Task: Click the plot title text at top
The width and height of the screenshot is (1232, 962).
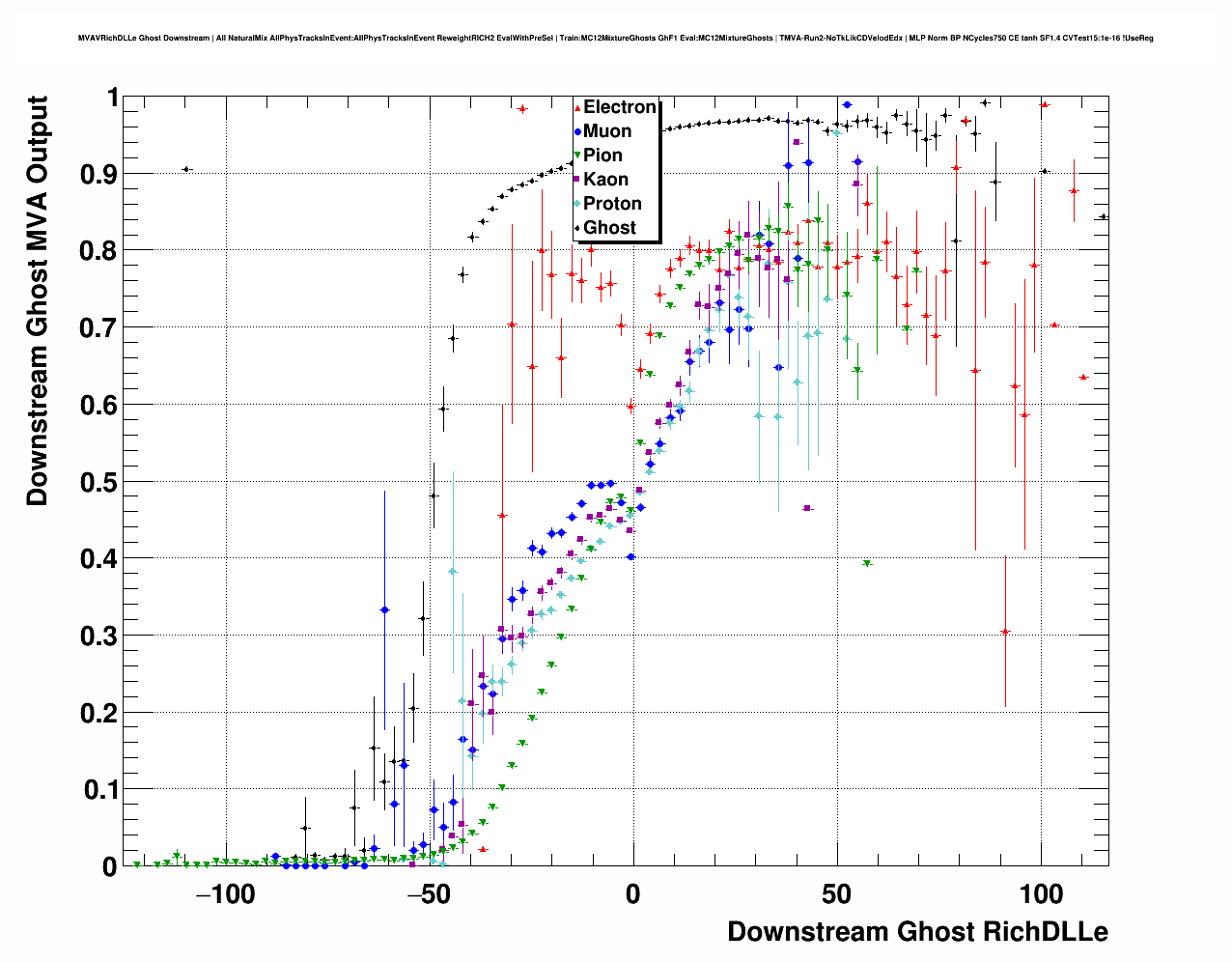Action: point(616,39)
